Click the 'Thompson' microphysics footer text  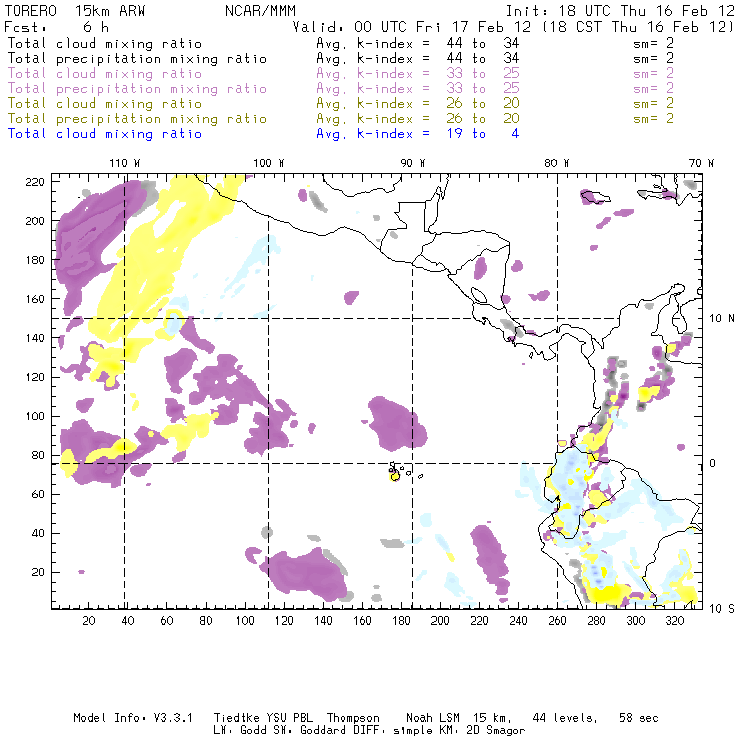point(353,718)
